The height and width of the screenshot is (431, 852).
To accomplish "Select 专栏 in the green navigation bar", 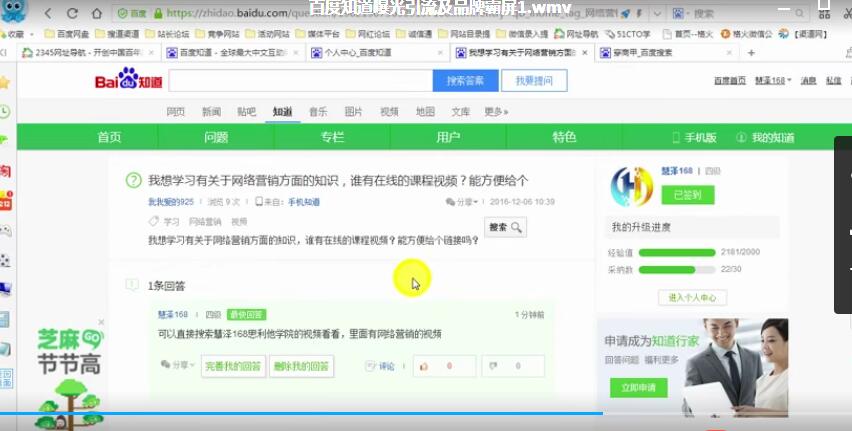I will pos(332,137).
